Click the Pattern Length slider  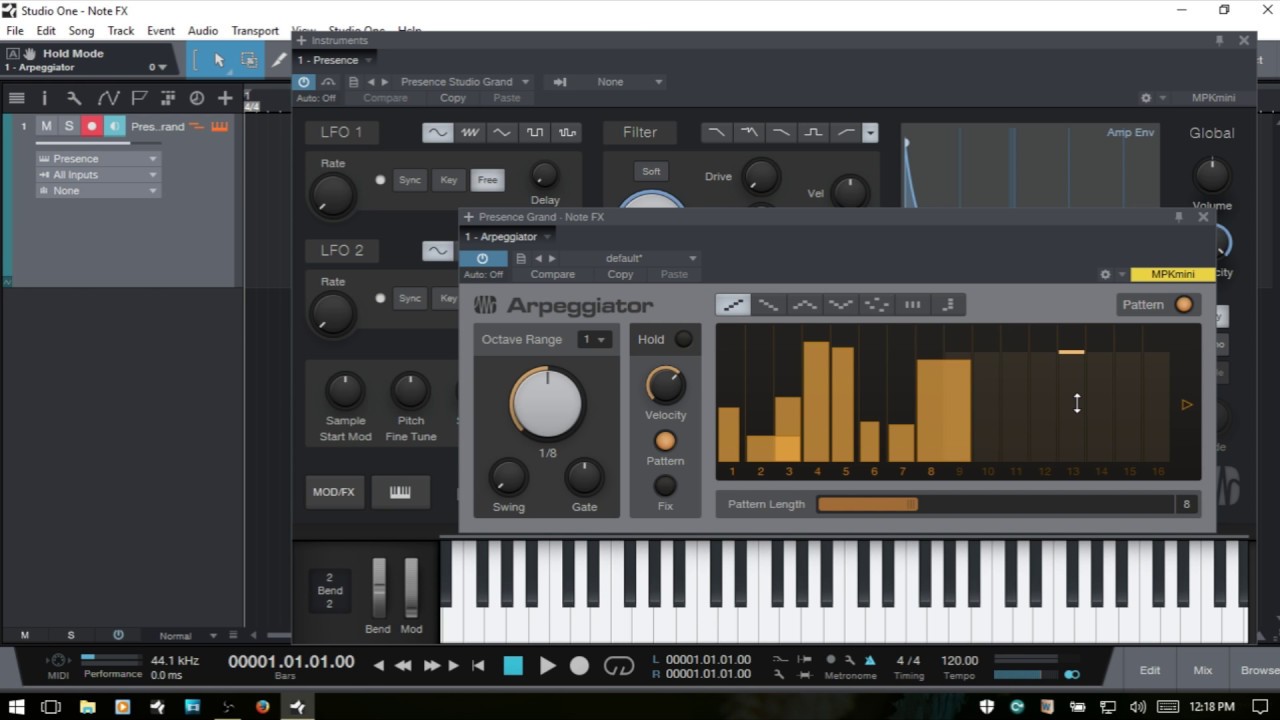[x=996, y=504]
